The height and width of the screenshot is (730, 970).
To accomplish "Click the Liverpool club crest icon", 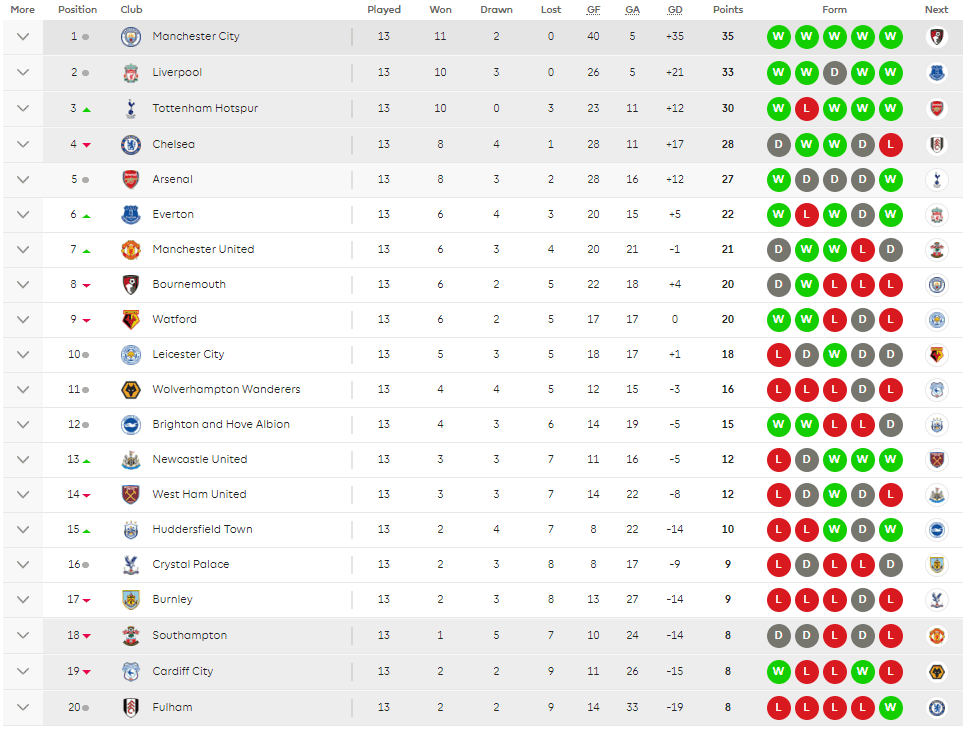I will (x=131, y=72).
